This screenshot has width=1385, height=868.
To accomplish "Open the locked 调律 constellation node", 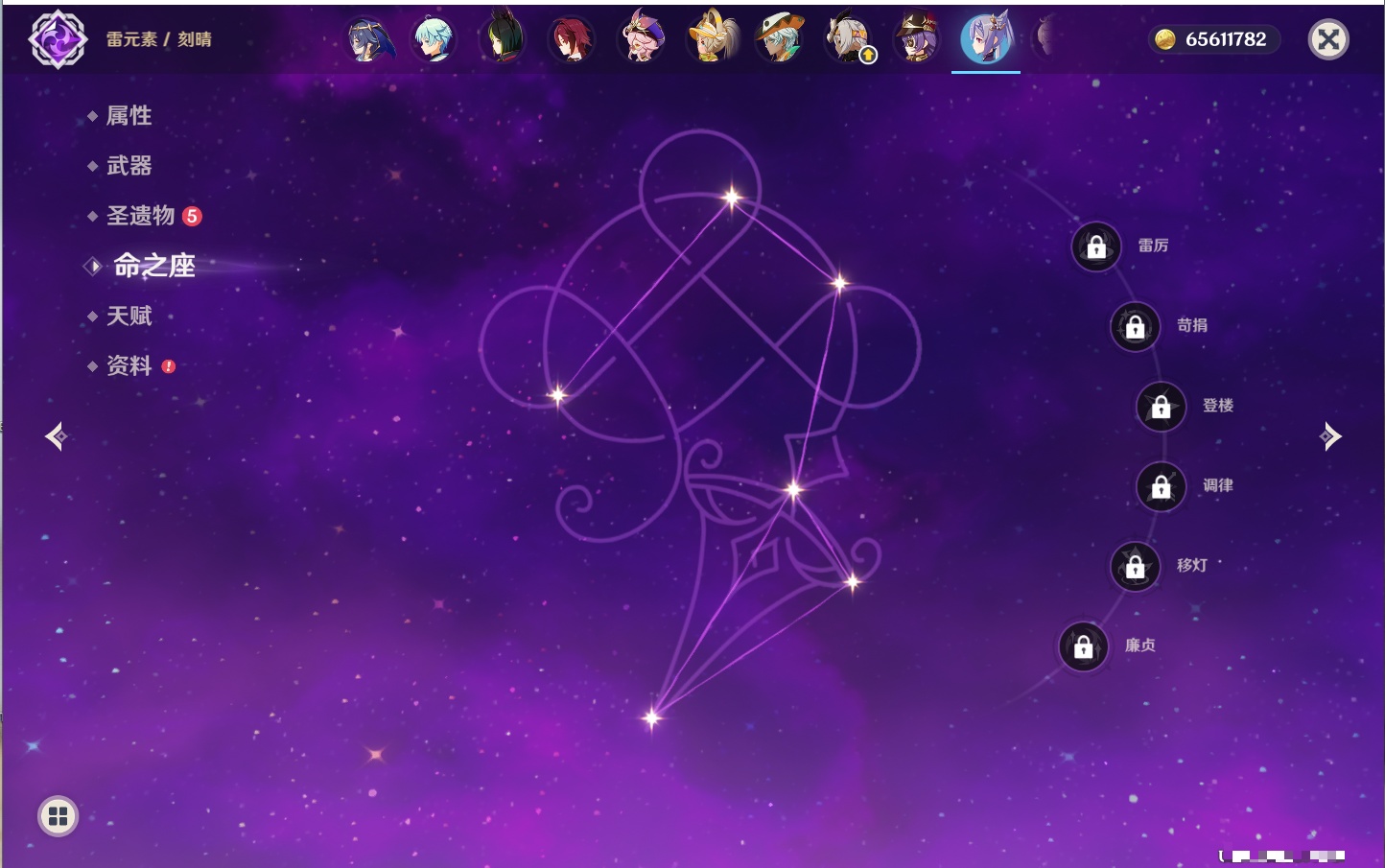I will click(1162, 486).
